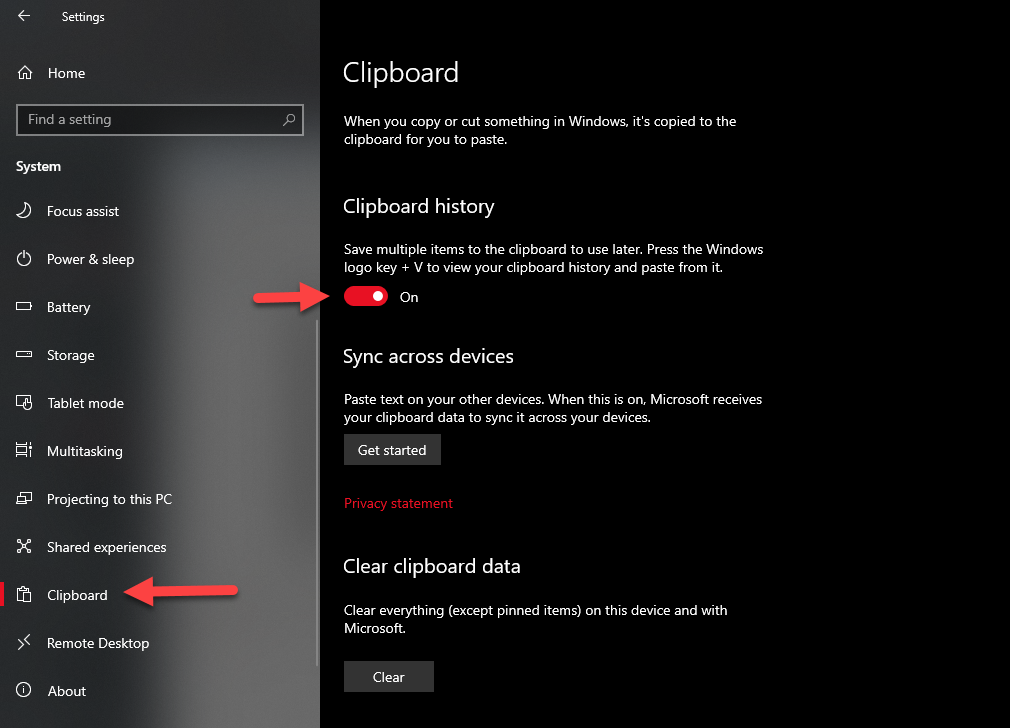Turn off the Clipboard history toggle
The image size is (1010, 728).
tap(366, 297)
